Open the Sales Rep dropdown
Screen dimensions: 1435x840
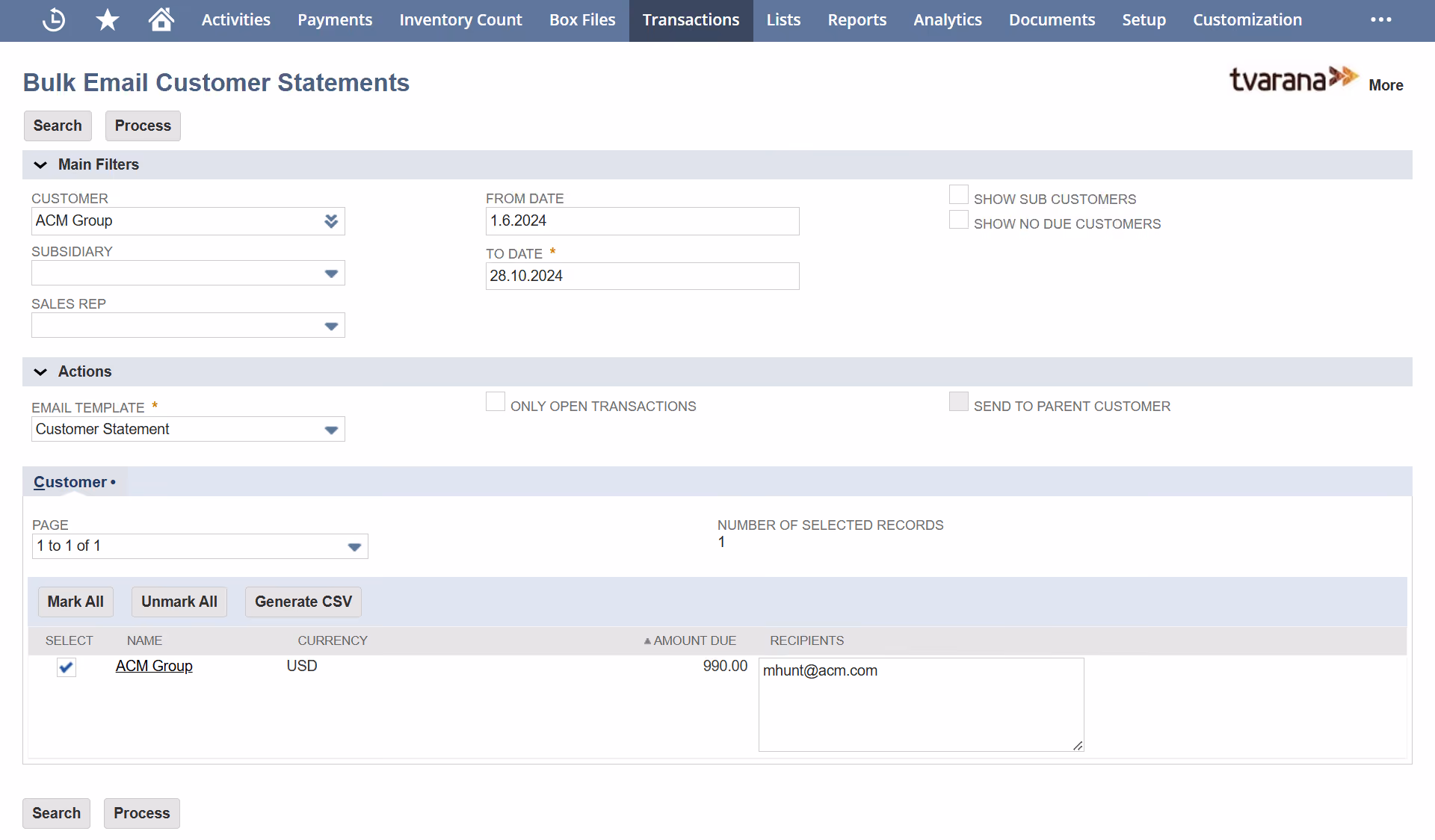(x=331, y=326)
